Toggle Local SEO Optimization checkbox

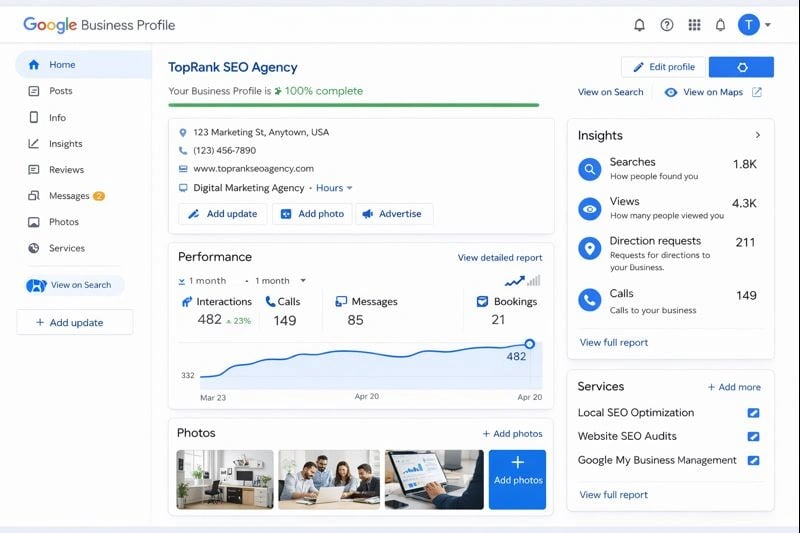click(753, 413)
